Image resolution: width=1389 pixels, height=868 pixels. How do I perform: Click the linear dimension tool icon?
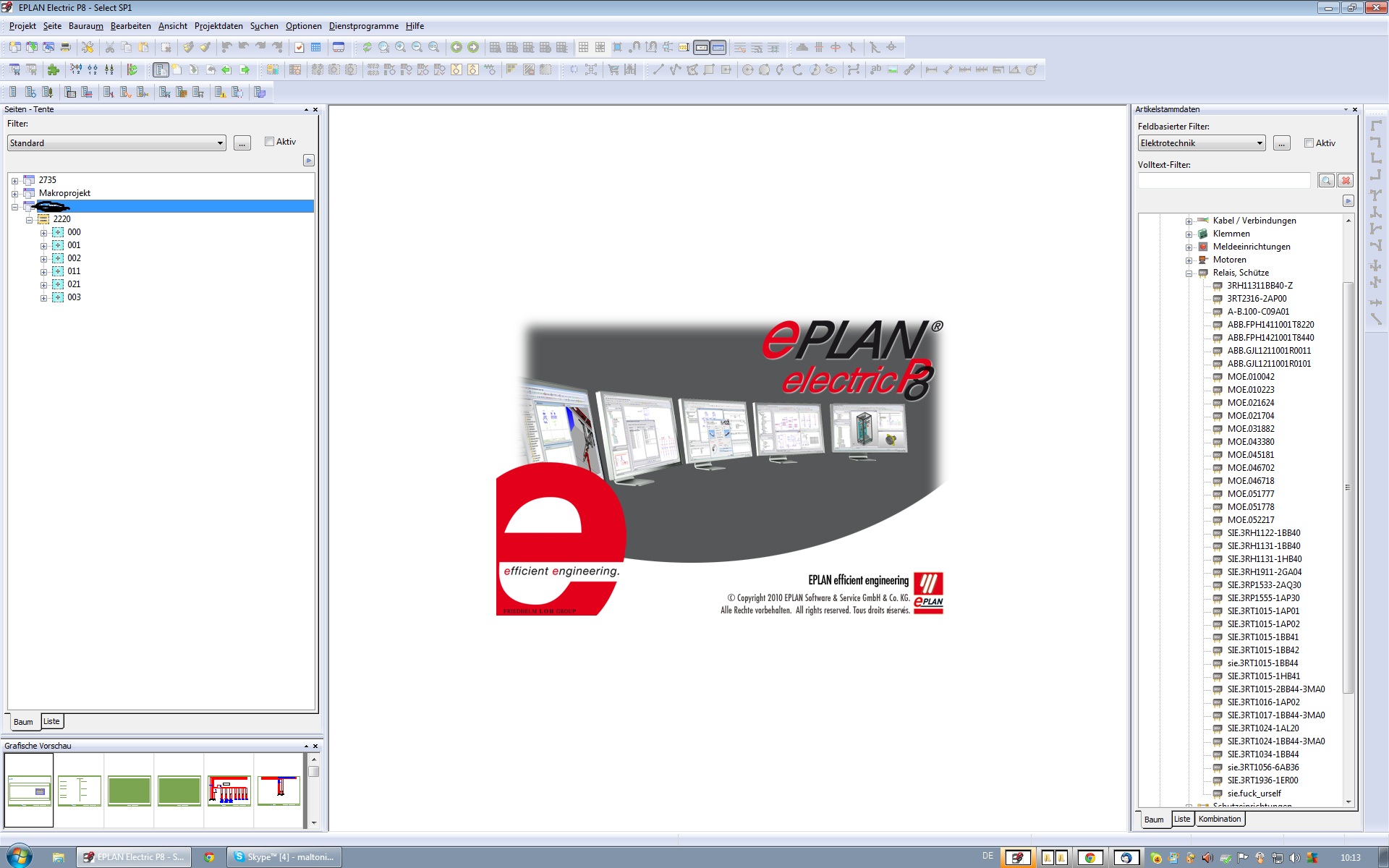(x=931, y=69)
